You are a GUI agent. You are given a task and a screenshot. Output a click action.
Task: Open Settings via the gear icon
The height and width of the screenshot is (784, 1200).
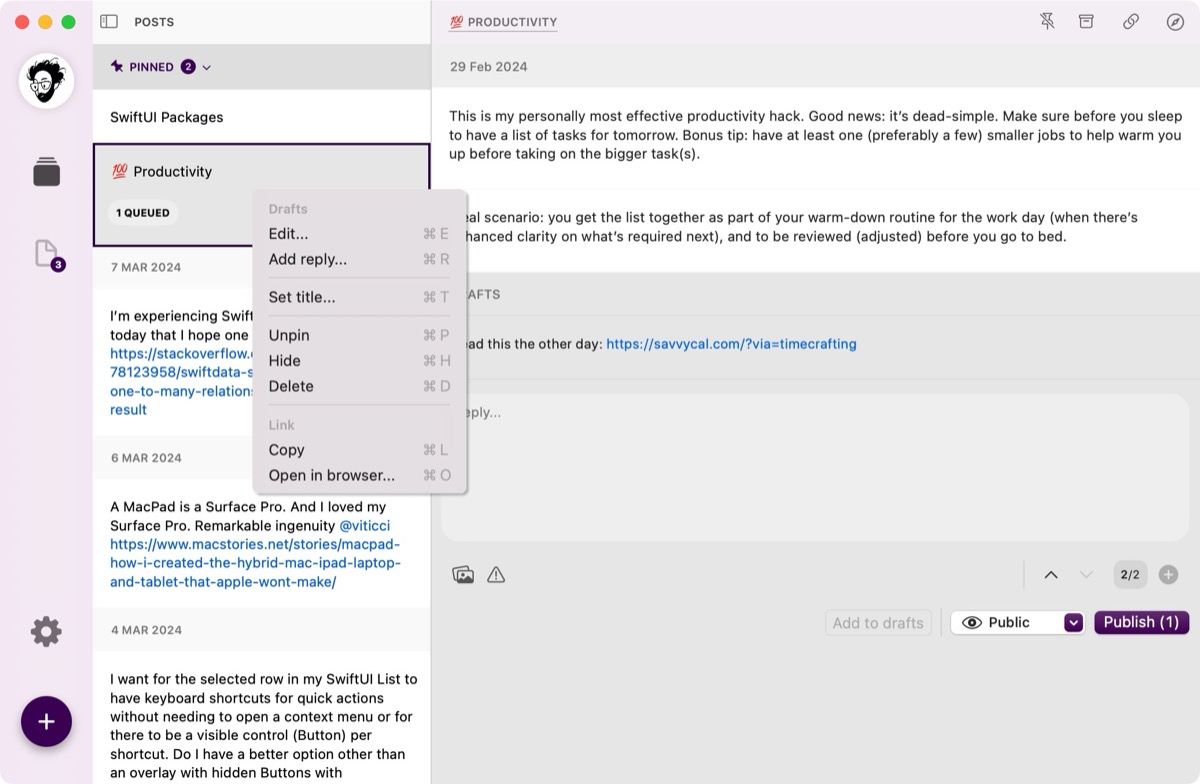pos(46,631)
